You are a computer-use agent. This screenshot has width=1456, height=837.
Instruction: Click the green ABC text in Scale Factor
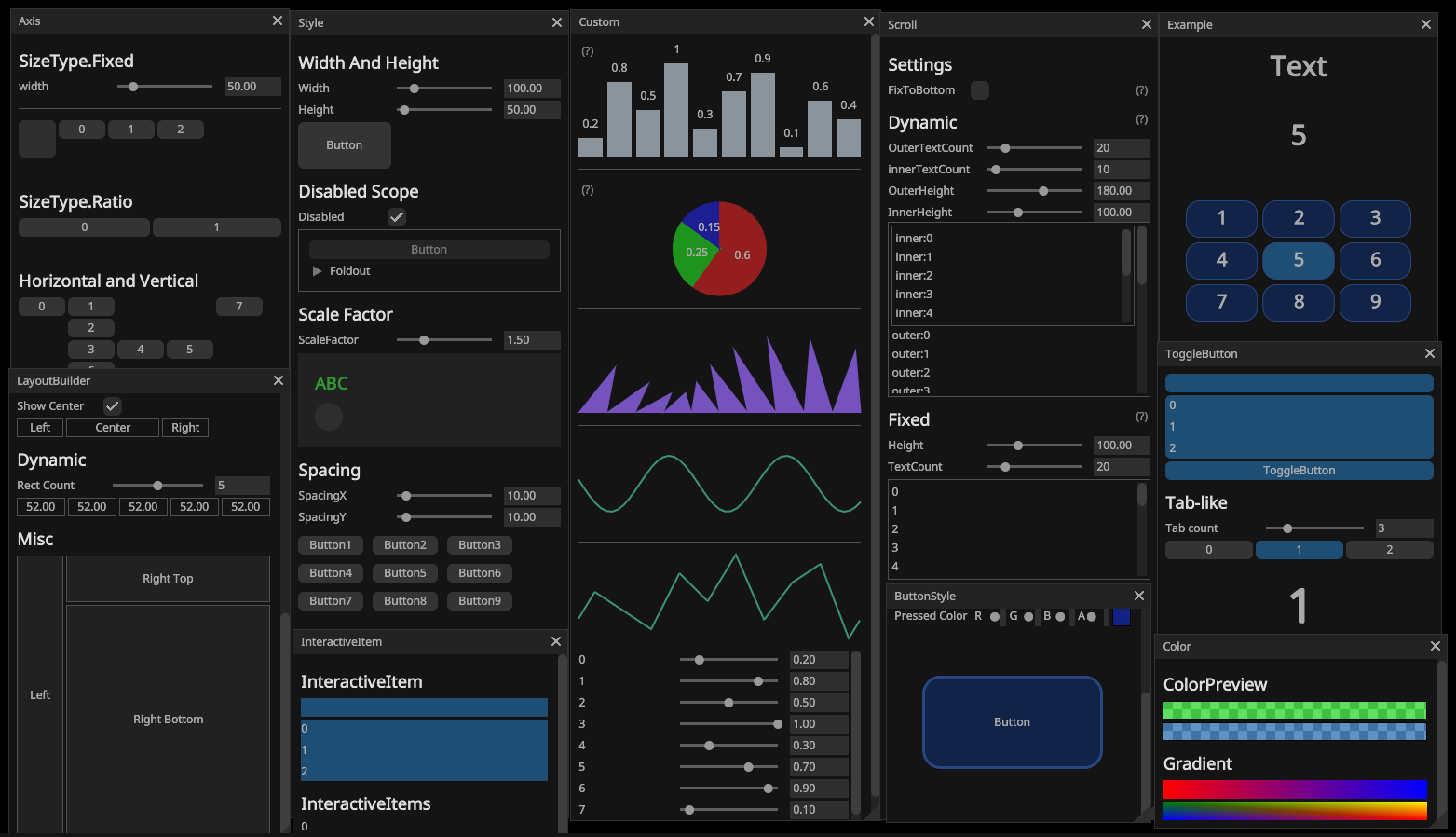[332, 384]
